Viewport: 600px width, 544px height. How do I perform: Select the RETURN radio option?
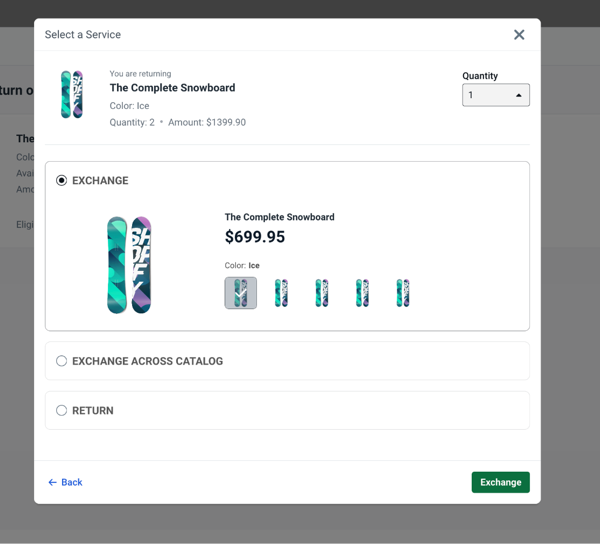tap(62, 411)
